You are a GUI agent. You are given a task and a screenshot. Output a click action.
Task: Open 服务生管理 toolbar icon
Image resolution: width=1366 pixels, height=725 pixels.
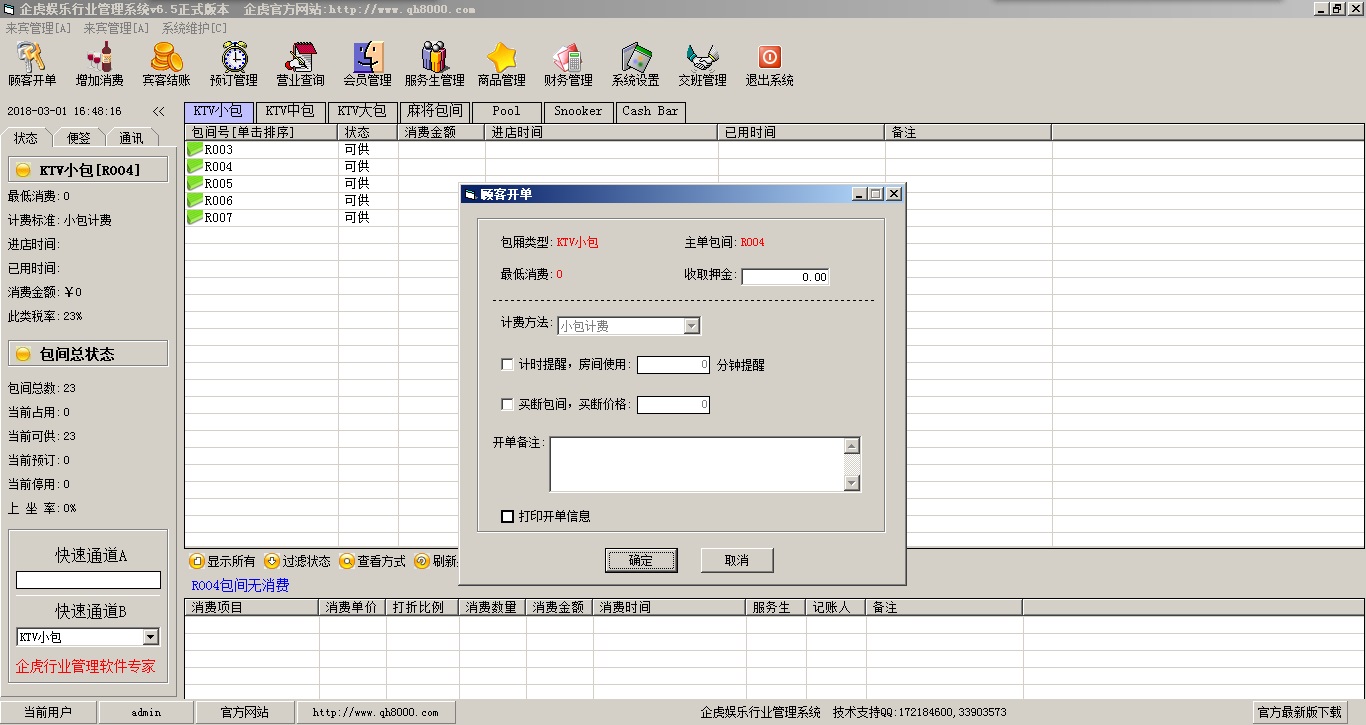435,65
